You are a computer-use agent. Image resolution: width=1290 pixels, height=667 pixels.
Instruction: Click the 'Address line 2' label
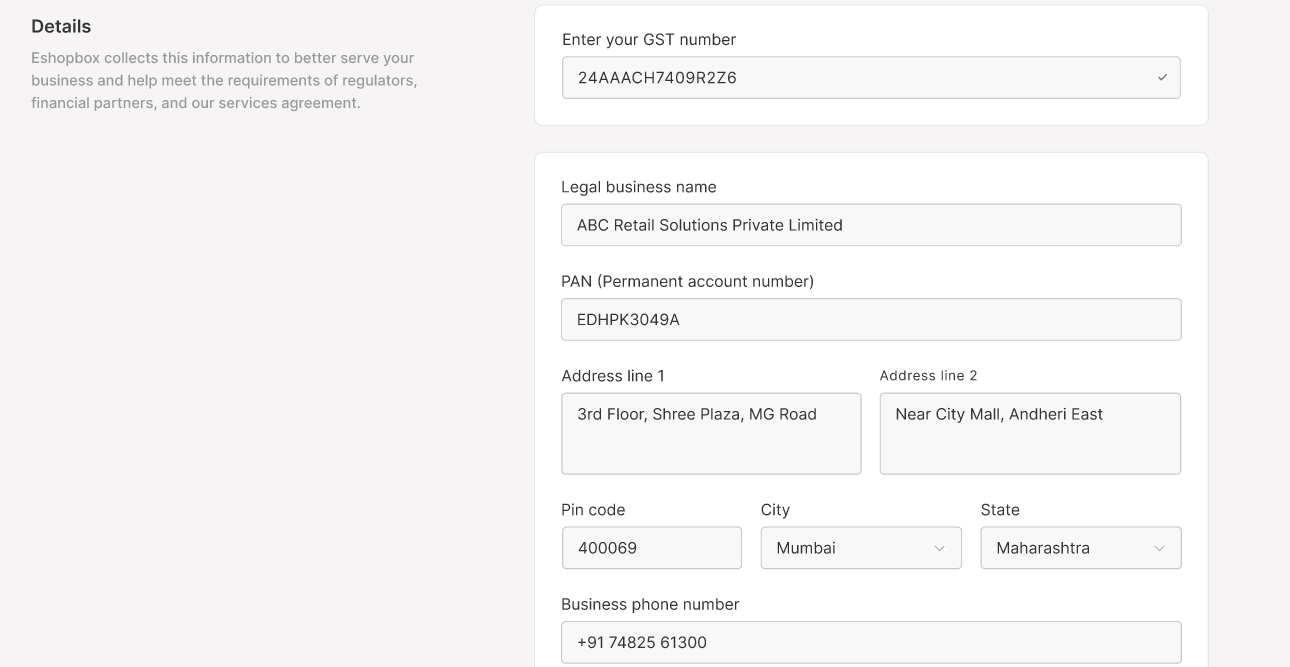tap(928, 376)
